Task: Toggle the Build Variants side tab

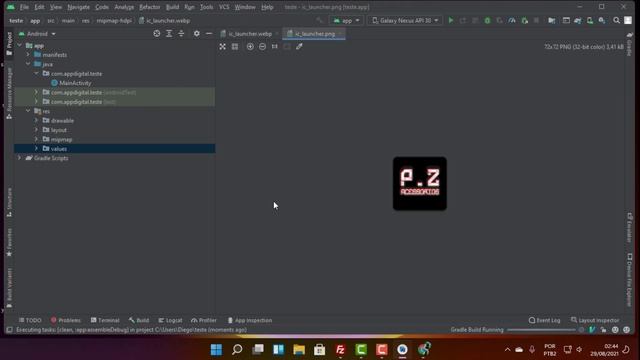Action: (x=9, y=288)
